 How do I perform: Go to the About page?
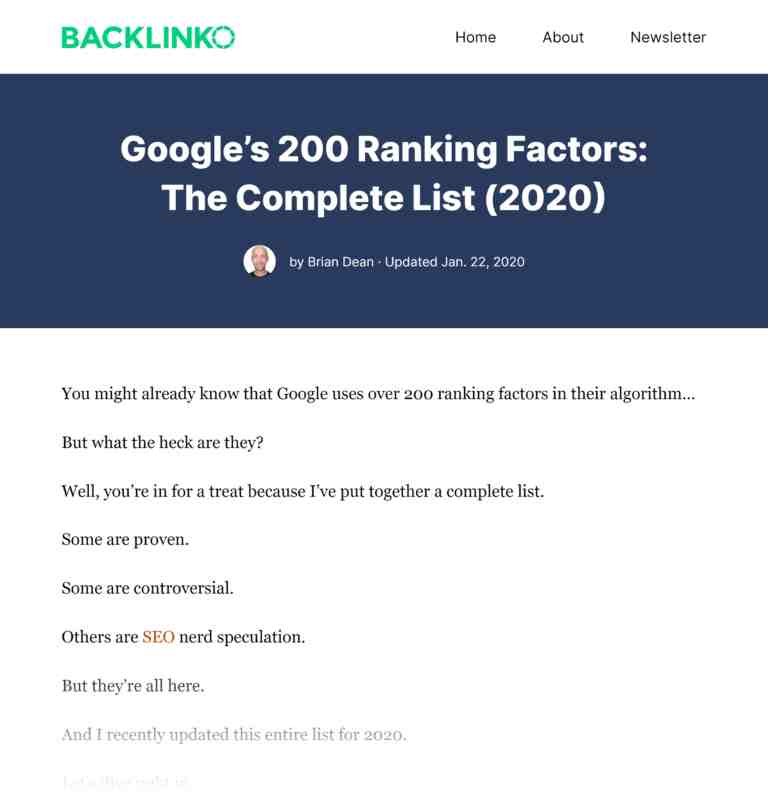[563, 37]
